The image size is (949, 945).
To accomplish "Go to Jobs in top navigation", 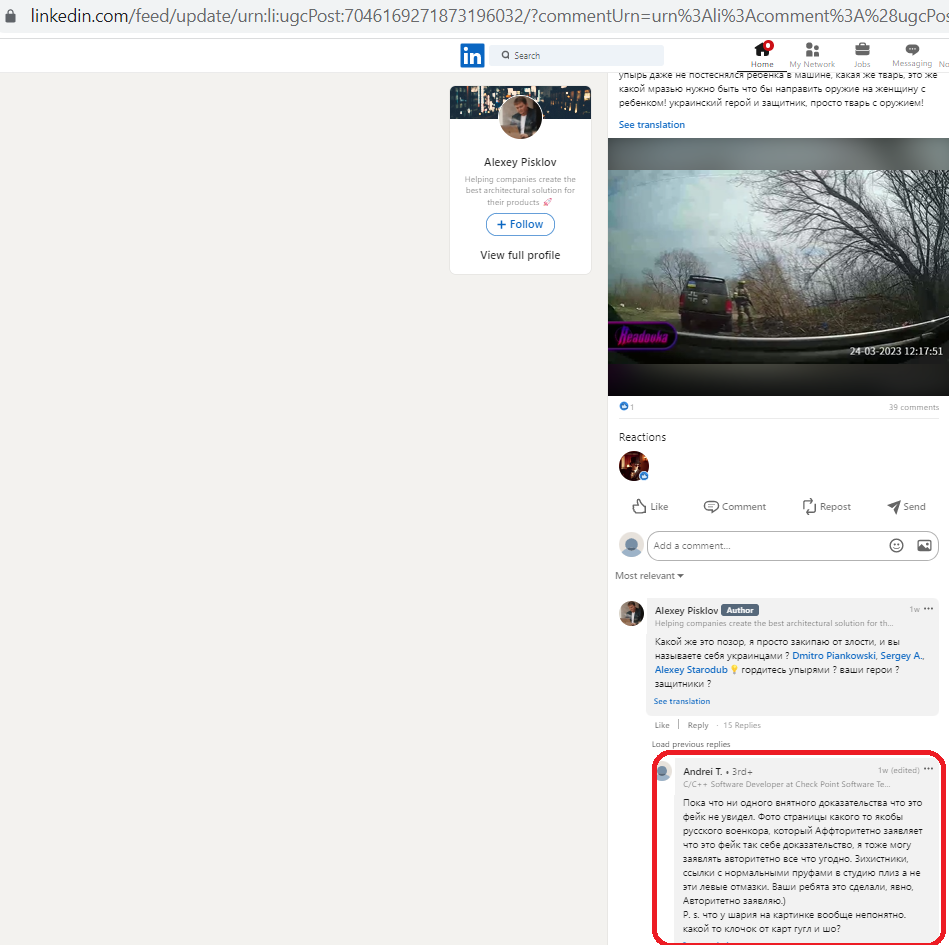I will 862,55.
